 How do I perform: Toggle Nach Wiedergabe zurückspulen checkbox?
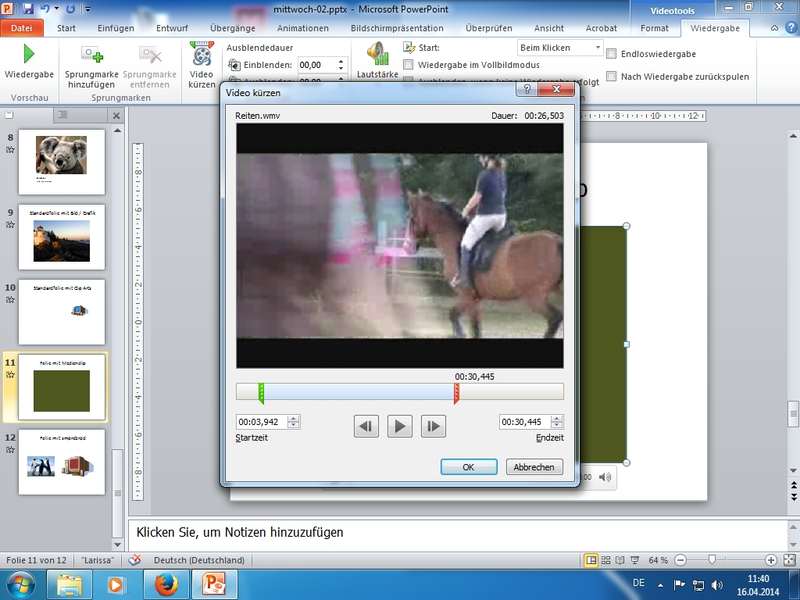pyautogui.click(x=611, y=76)
